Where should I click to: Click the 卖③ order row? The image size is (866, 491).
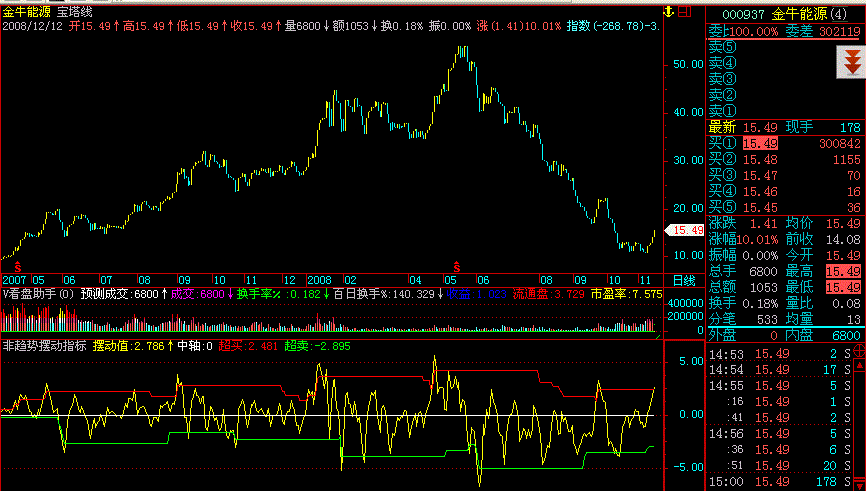pos(785,79)
